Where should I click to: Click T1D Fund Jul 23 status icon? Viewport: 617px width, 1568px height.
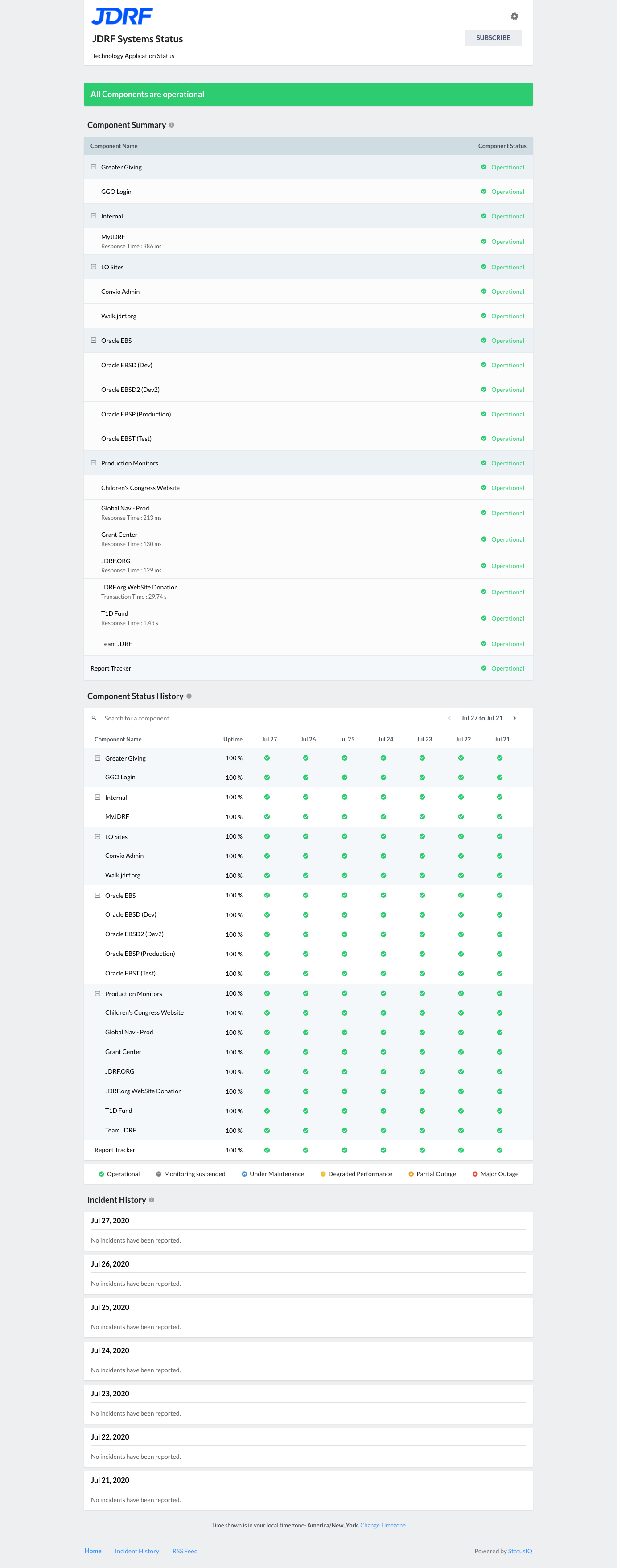tap(422, 1111)
